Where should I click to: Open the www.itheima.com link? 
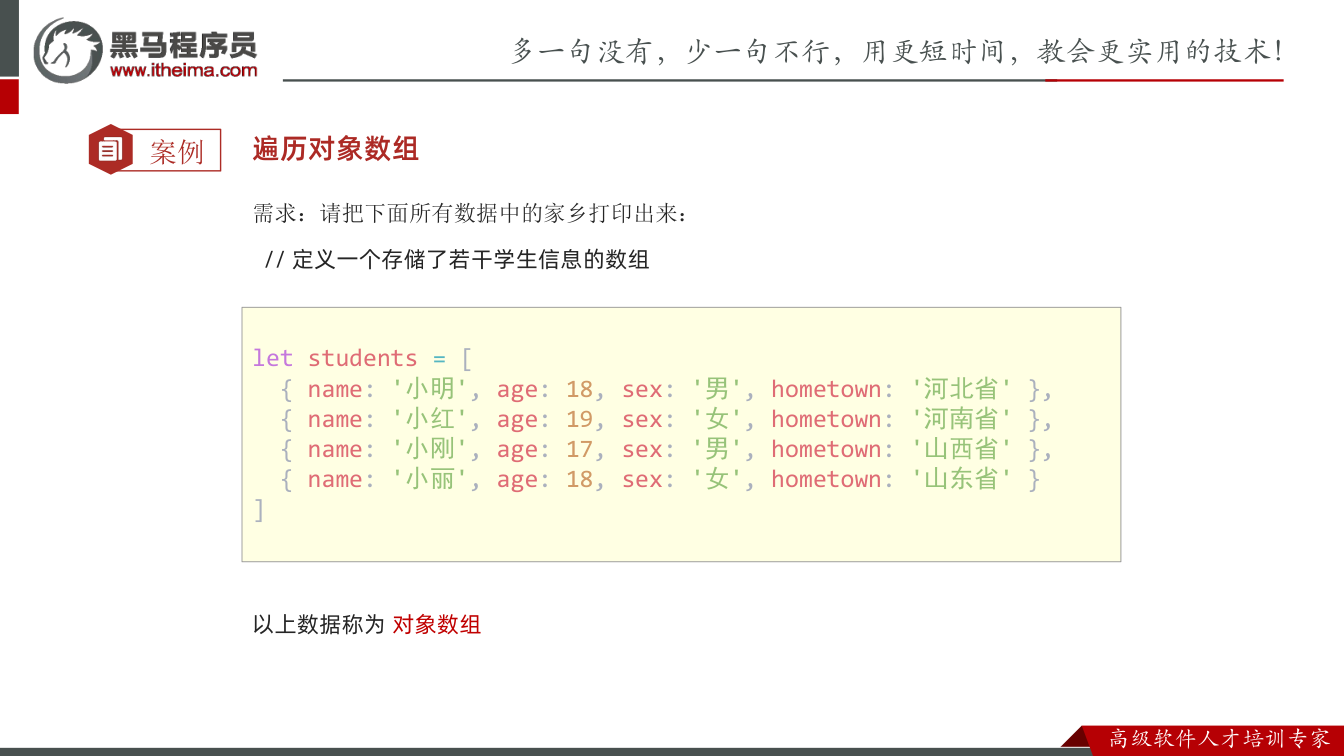(183, 70)
